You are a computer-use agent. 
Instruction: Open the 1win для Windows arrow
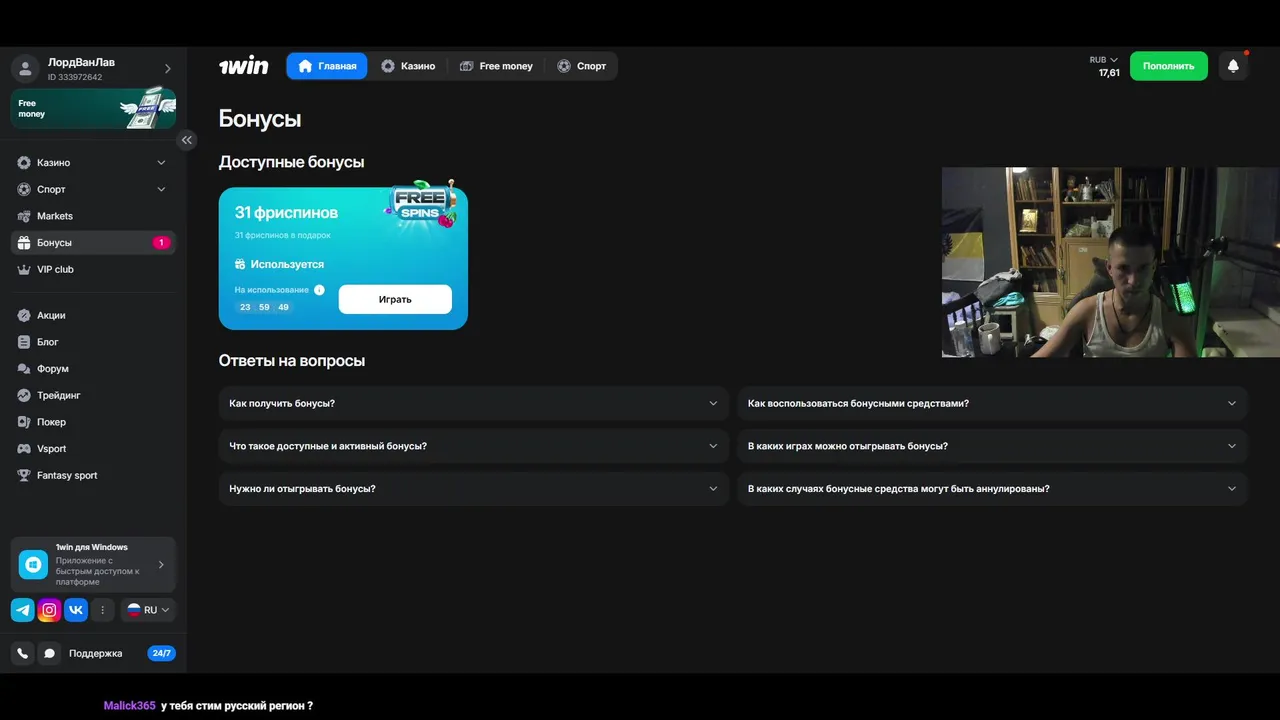click(161, 565)
